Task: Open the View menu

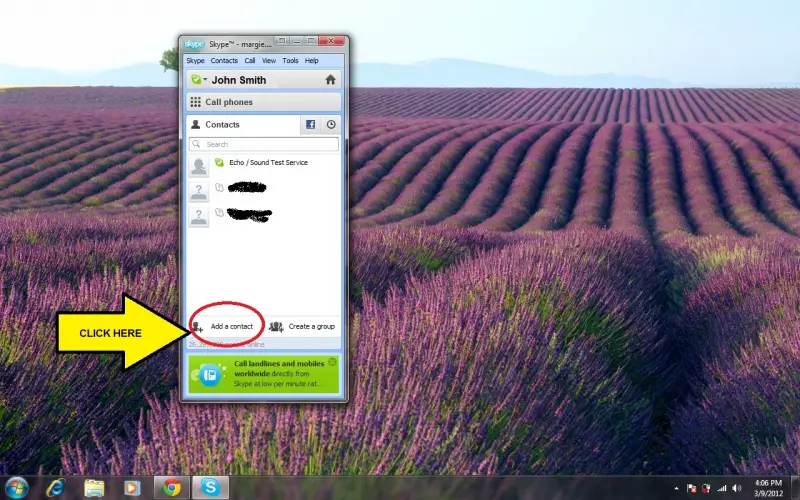Action: [x=269, y=61]
